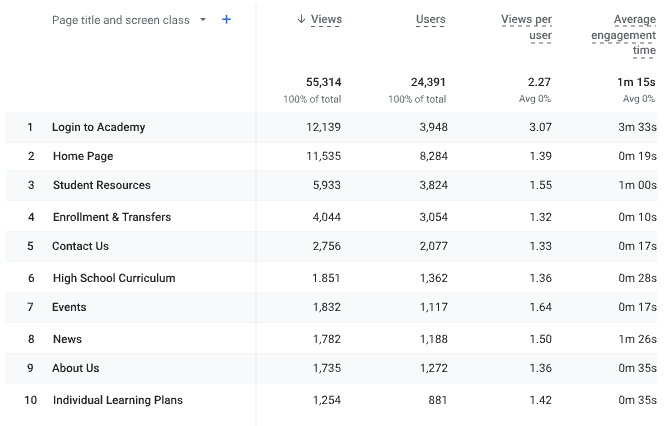The height and width of the screenshot is (426, 665).
Task: Add a secondary dimension with the plus icon
Action: tap(226, 20)
